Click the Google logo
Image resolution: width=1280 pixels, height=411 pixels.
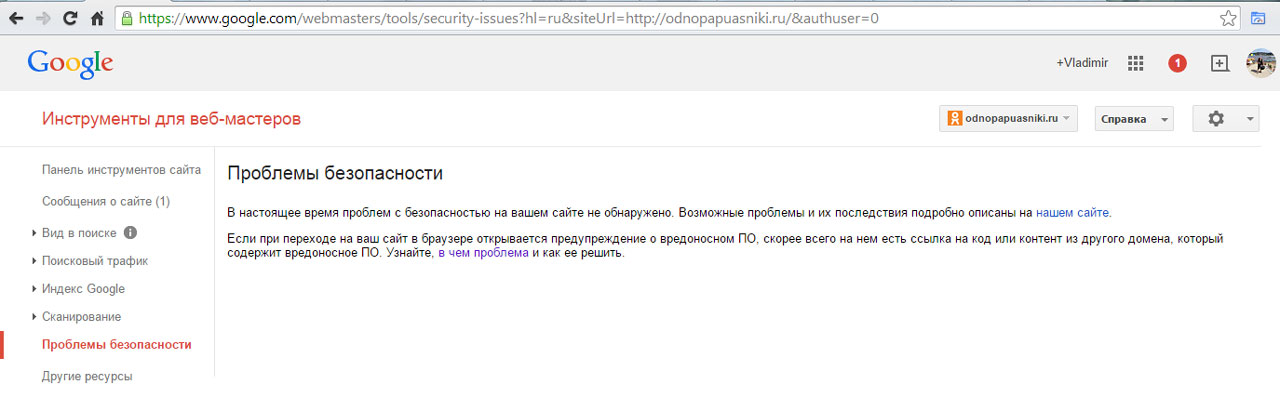[x=70, y=63]
